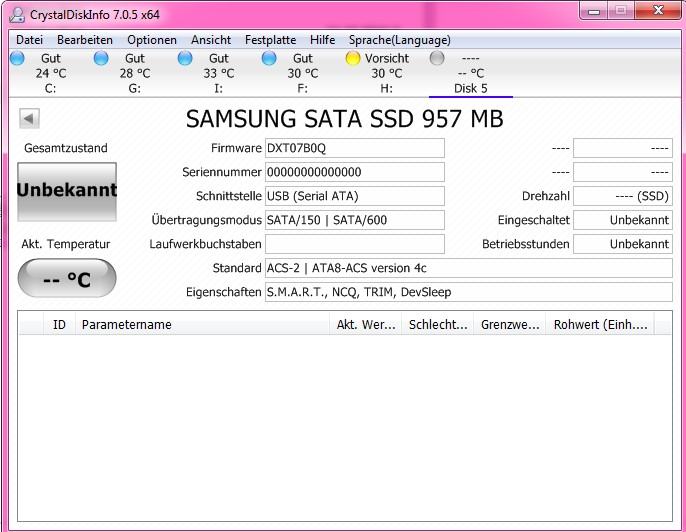Click the Eigenschaften field
Image resolution: width=686 pixels, height=532 pixels.
[469, 292]
